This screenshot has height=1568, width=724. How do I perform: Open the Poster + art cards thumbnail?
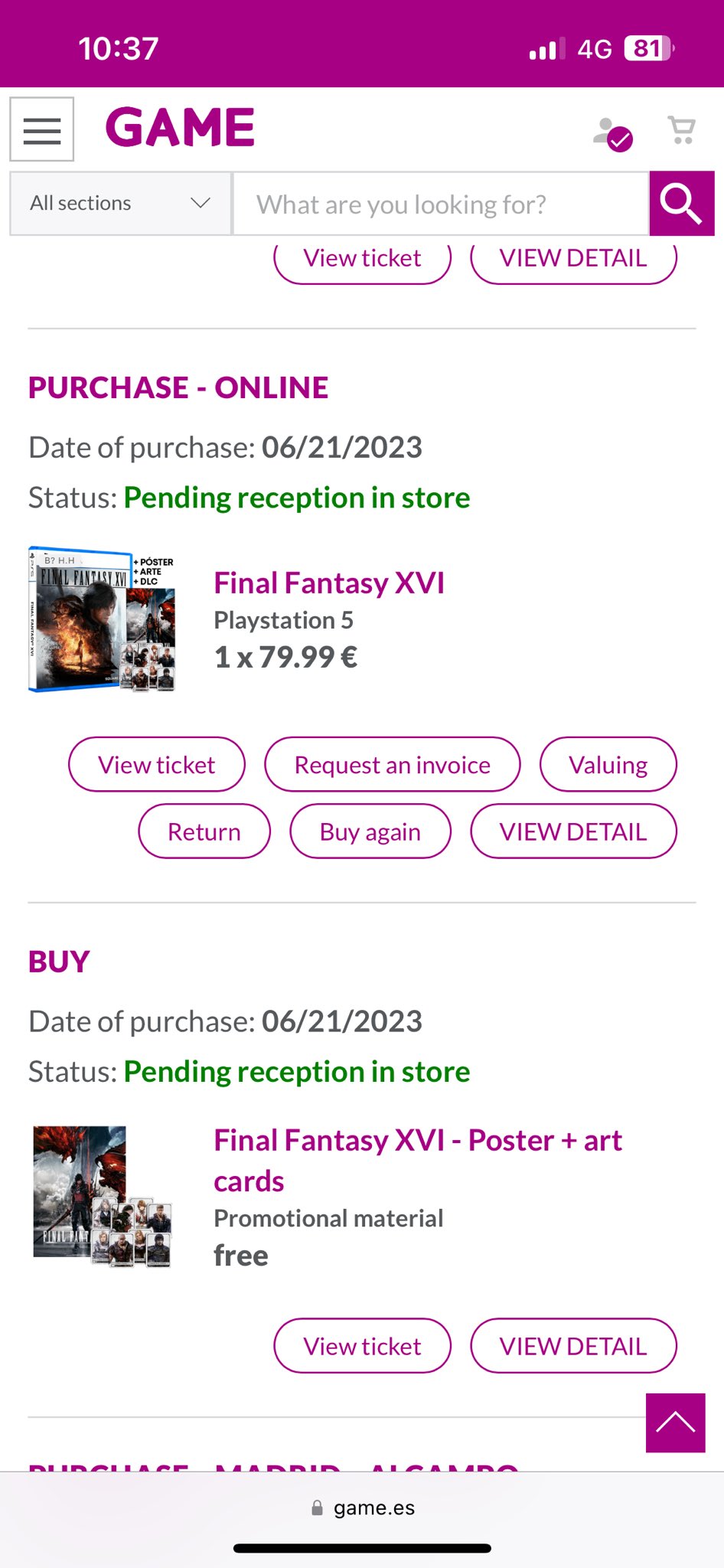point(102,1196)
